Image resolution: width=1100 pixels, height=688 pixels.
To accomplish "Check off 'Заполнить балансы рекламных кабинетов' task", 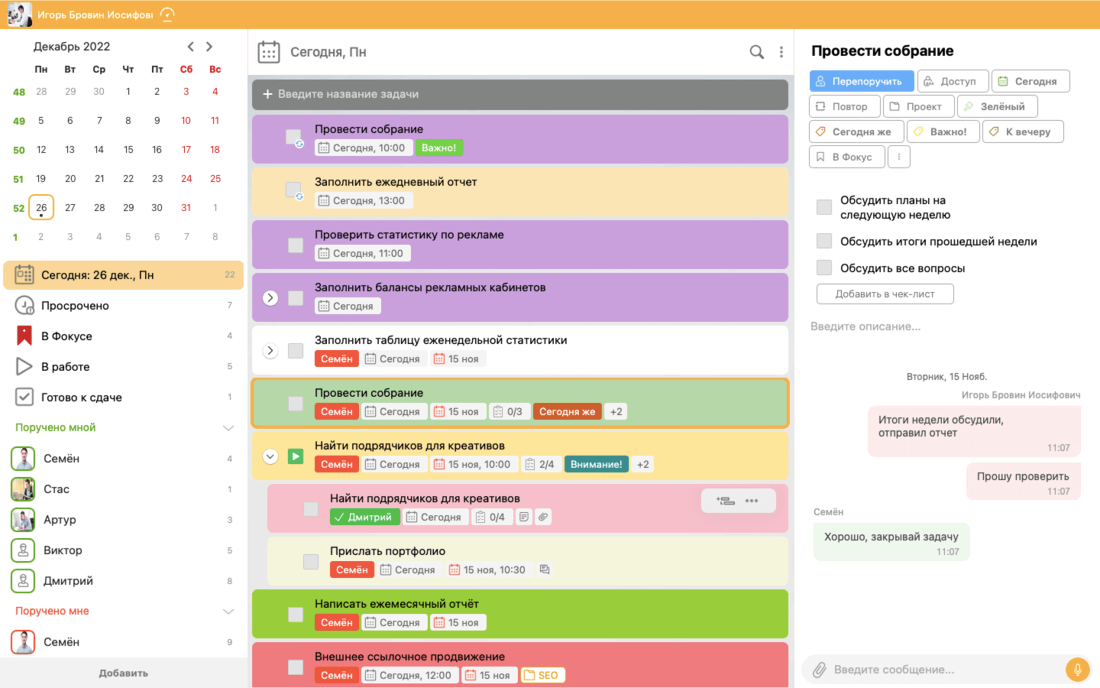I will 295,298.
